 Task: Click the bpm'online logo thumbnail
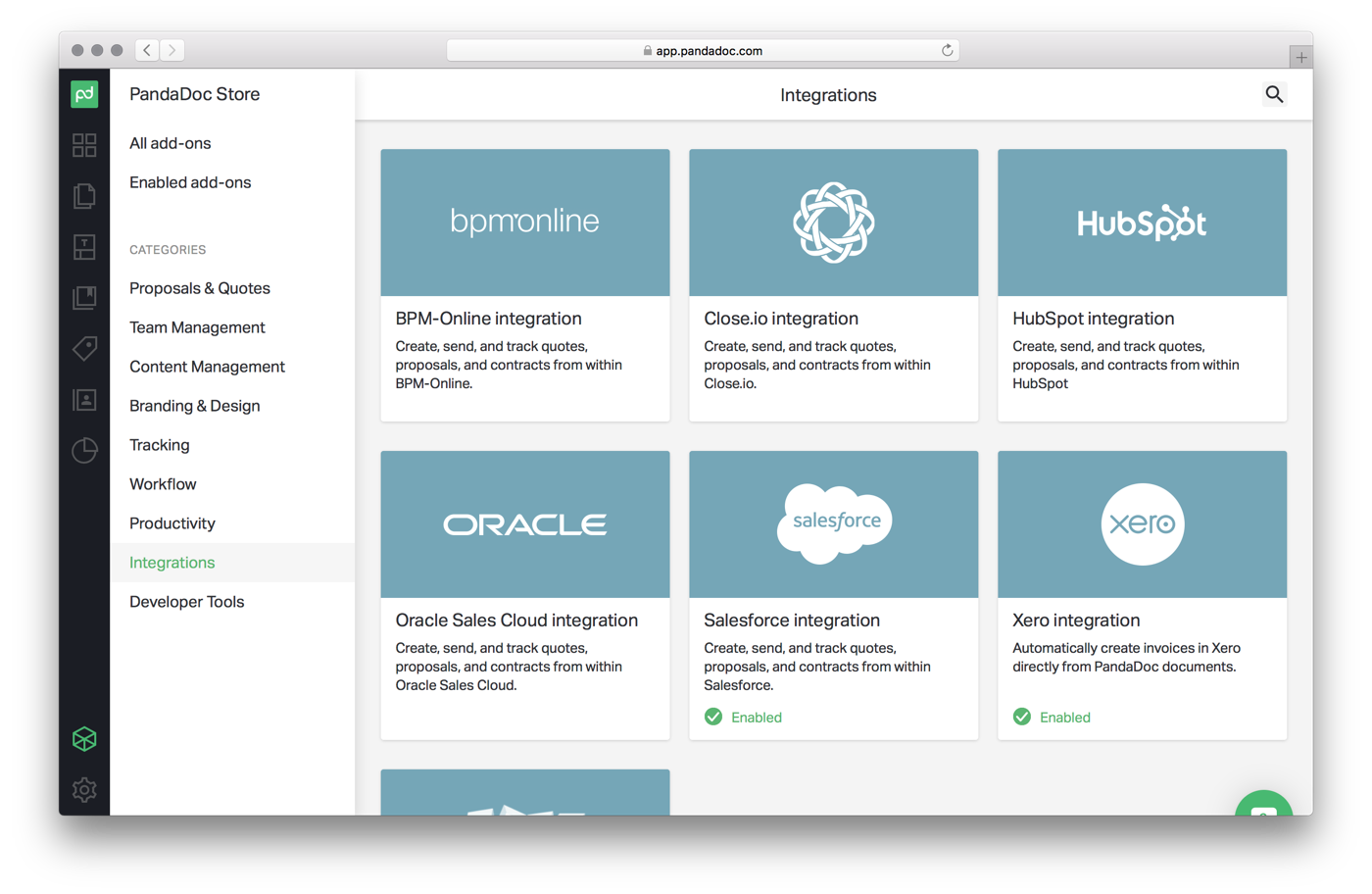pos(525,223)
